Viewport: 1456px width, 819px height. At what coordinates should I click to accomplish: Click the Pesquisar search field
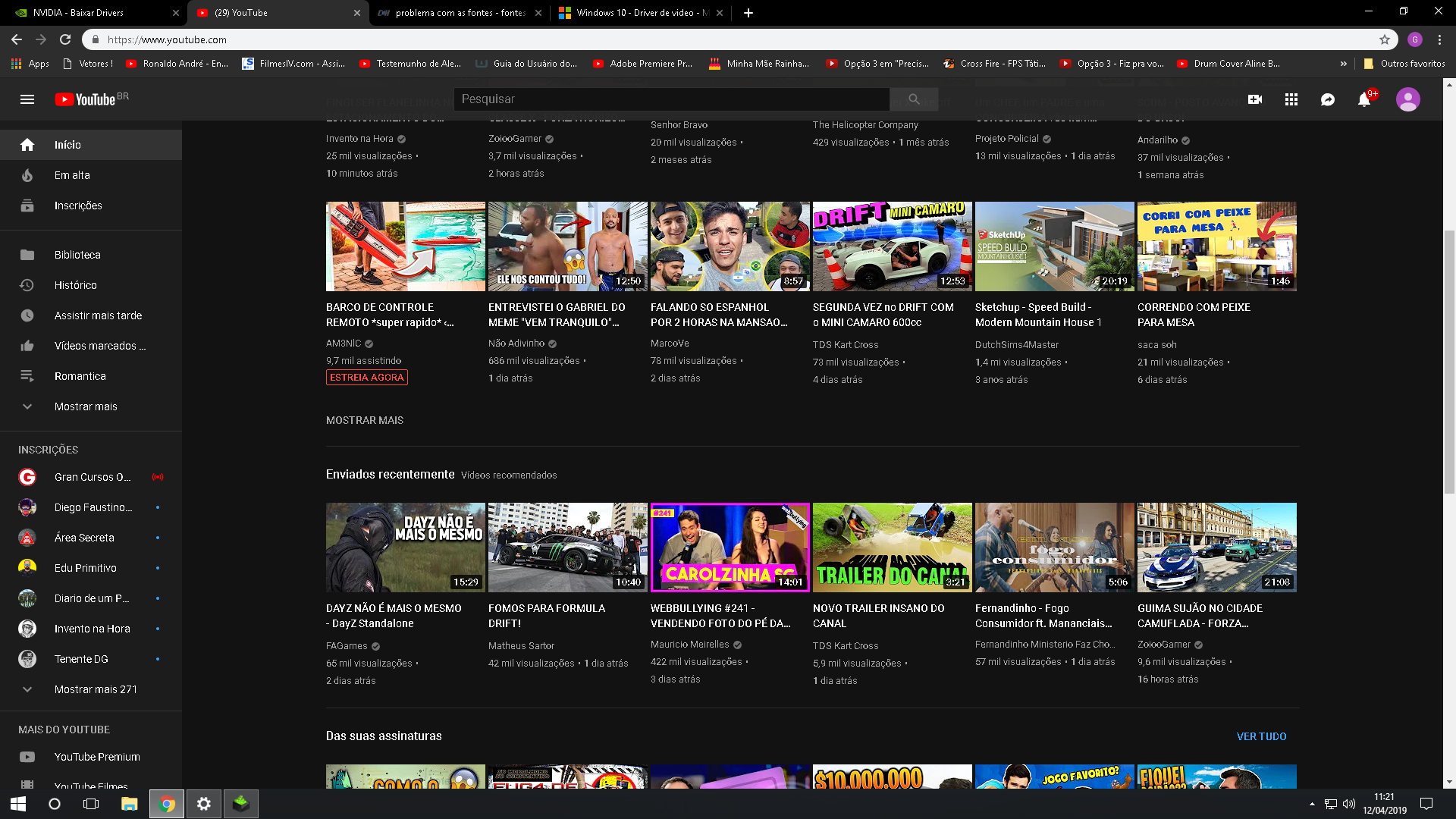(x=672, y=99)
